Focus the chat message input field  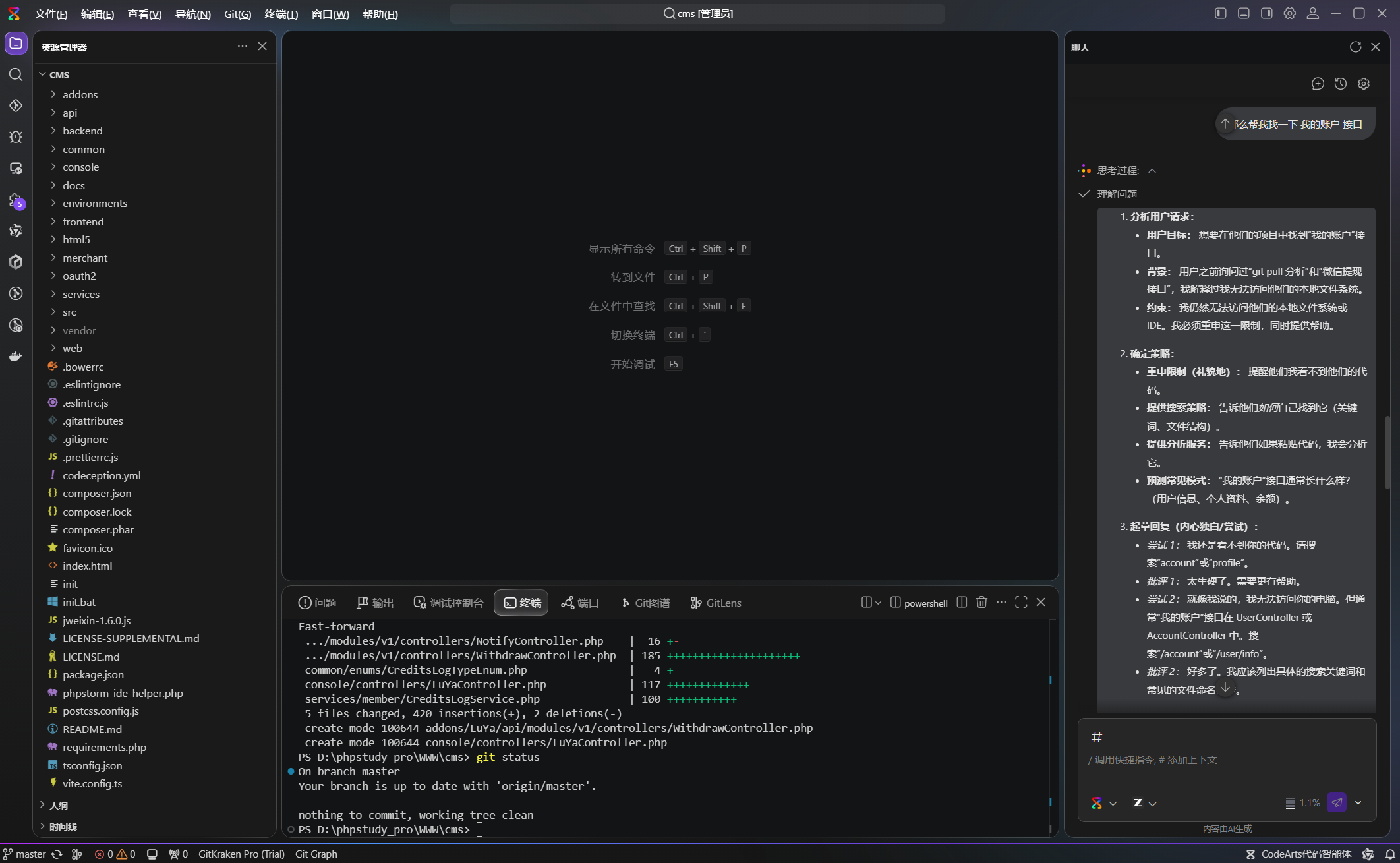click(x=1226, y=759)
